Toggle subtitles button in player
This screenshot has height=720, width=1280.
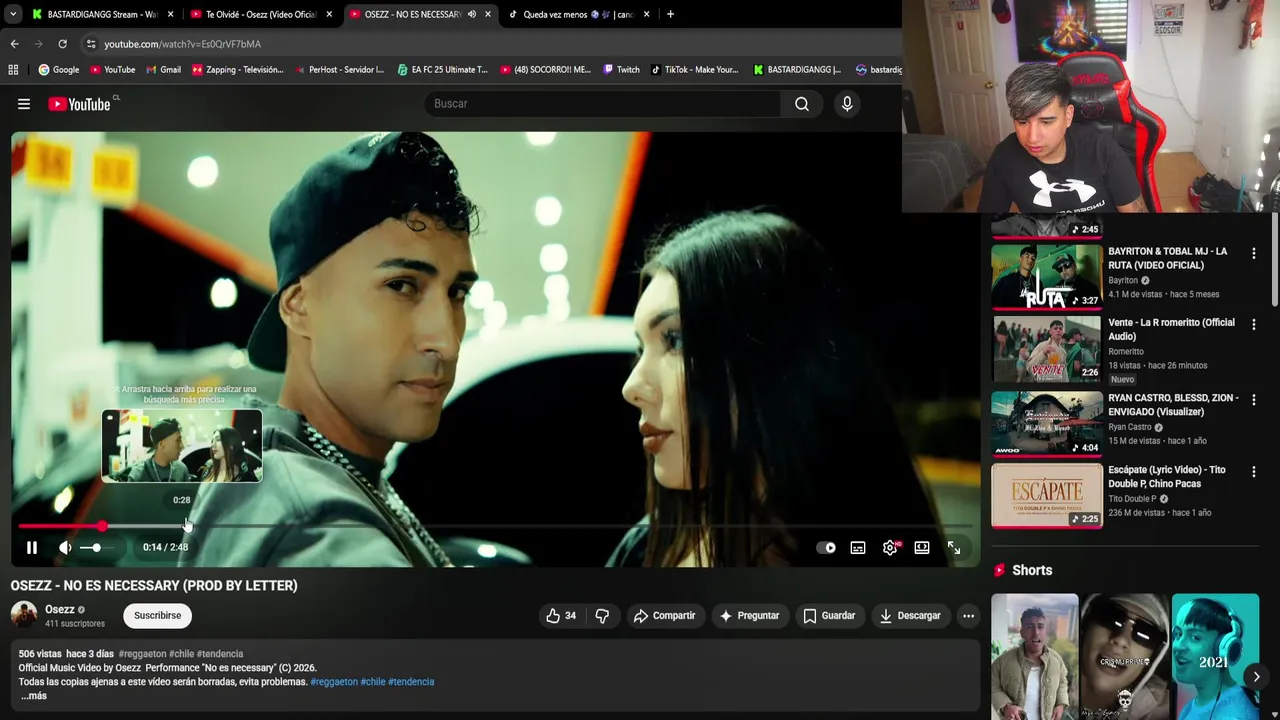(x=858, y=547)
